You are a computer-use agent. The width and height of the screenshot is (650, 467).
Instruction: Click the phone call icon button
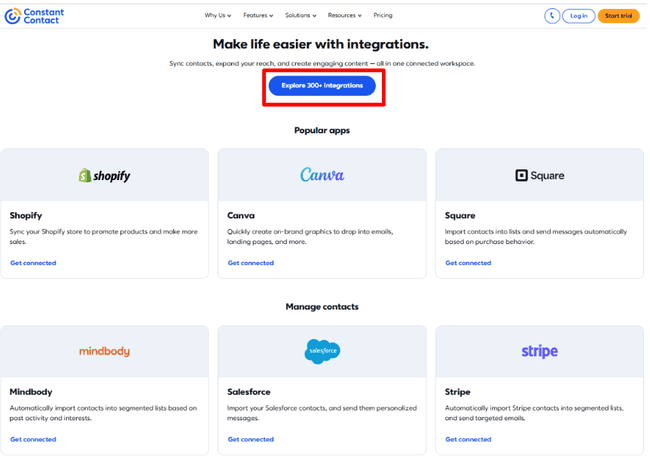point(554,16)
